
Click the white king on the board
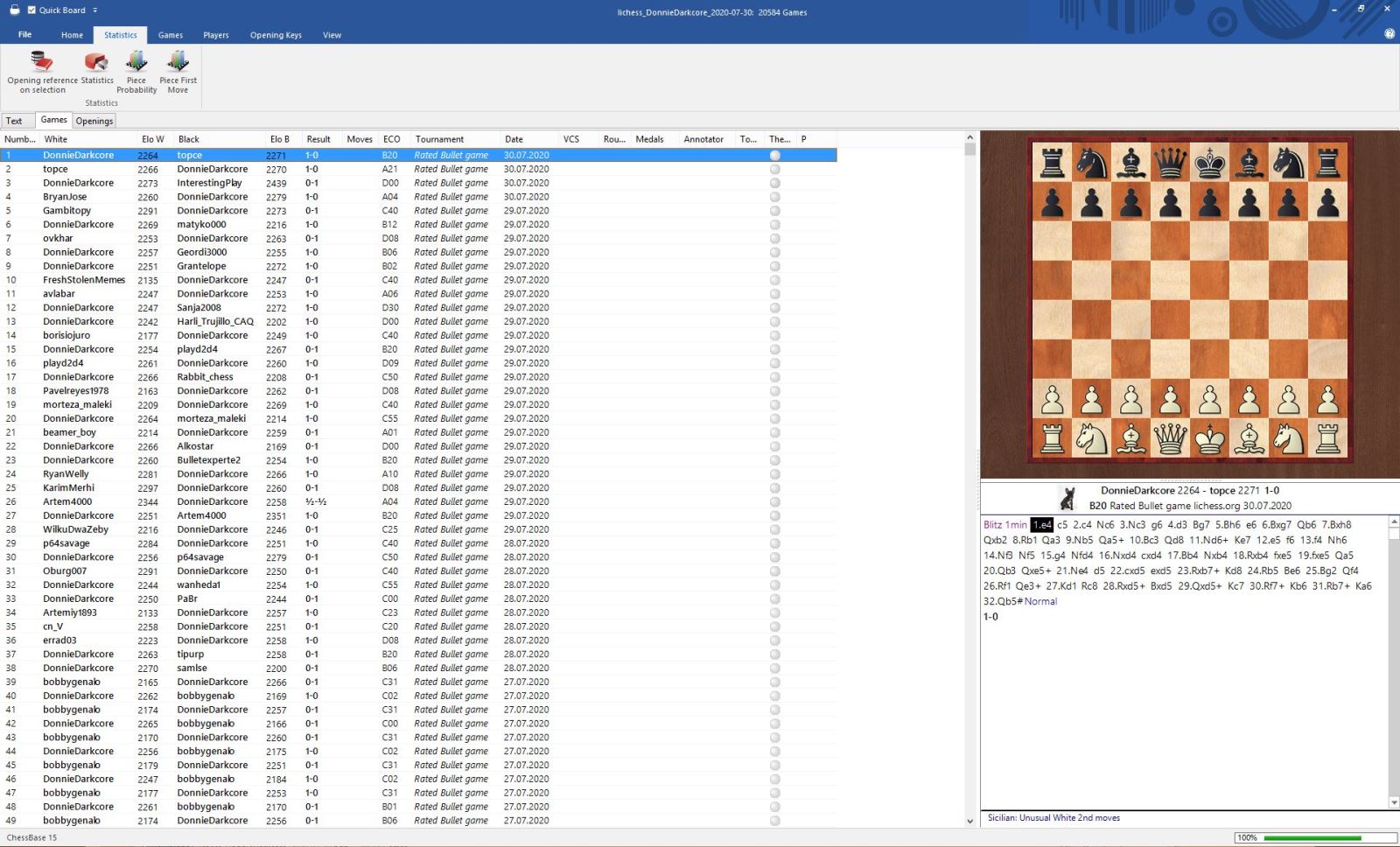(x=1210, y=438)
